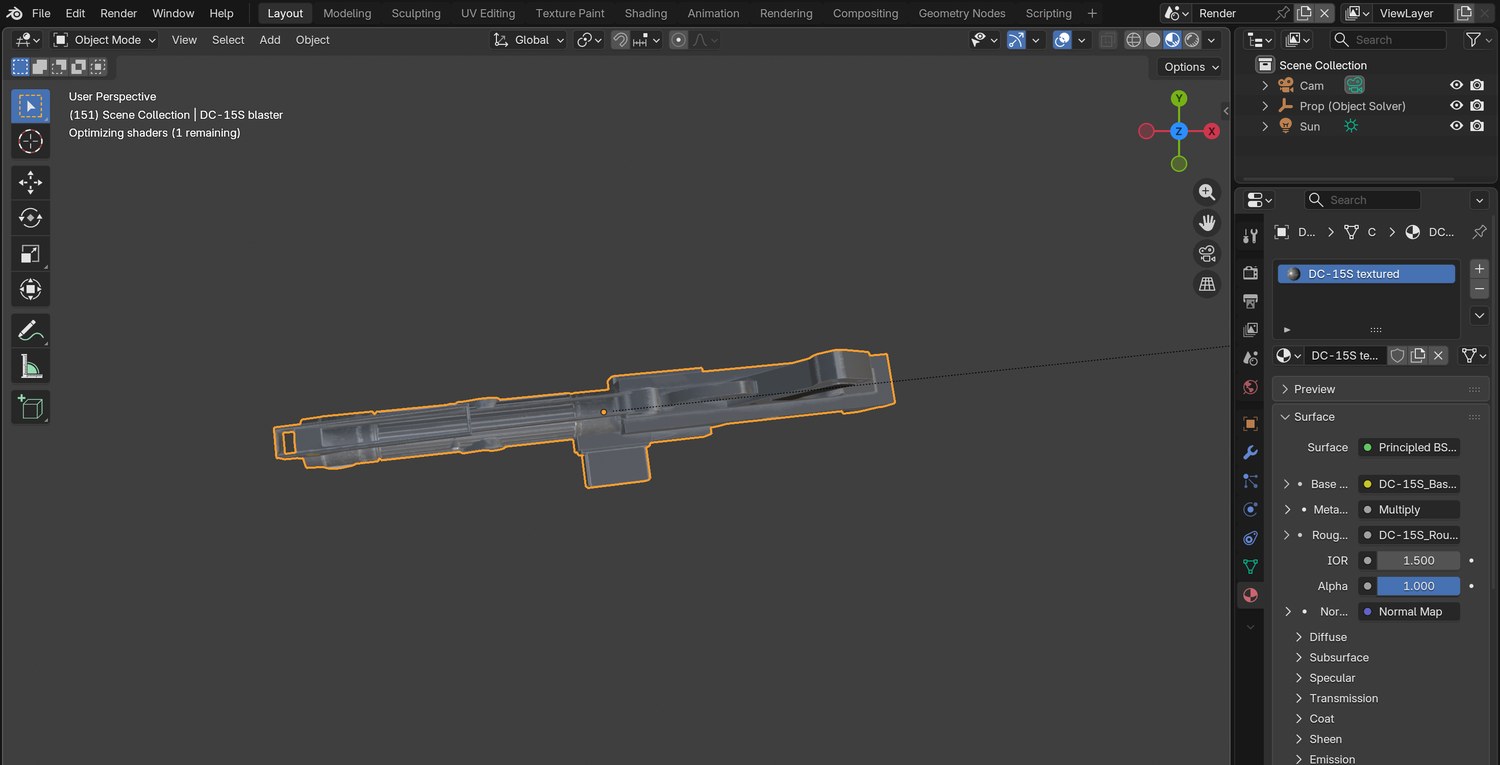Screen dimensions: 1500x765
Task: Select the Scale tool
Action: 30,254
